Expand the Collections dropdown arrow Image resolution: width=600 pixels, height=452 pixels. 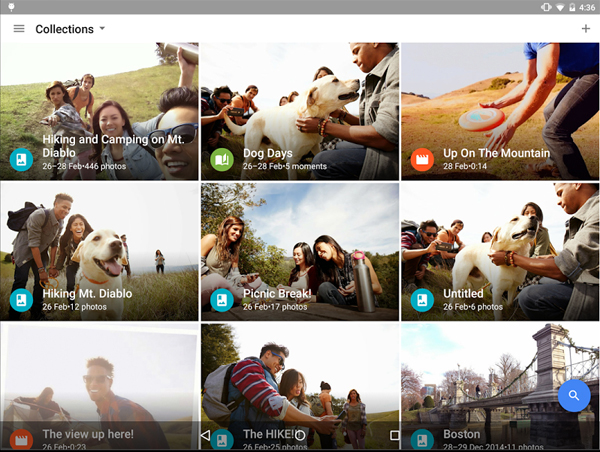[x=102, y=29]
